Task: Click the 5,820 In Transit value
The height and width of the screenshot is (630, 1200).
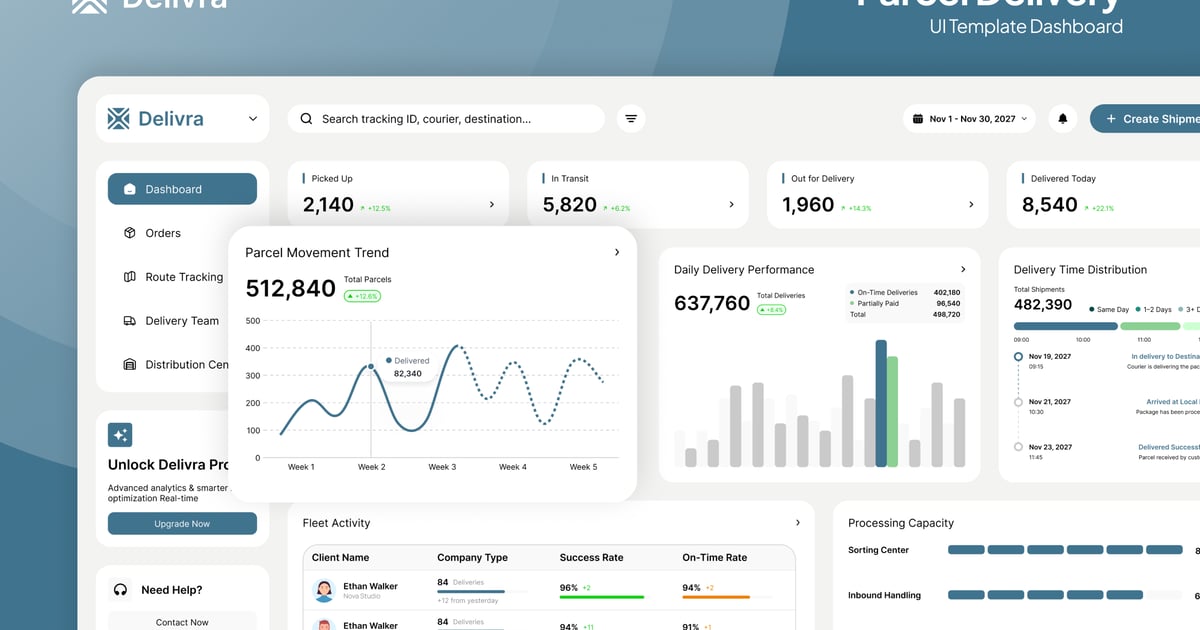Action: click(x=570, y=204)
